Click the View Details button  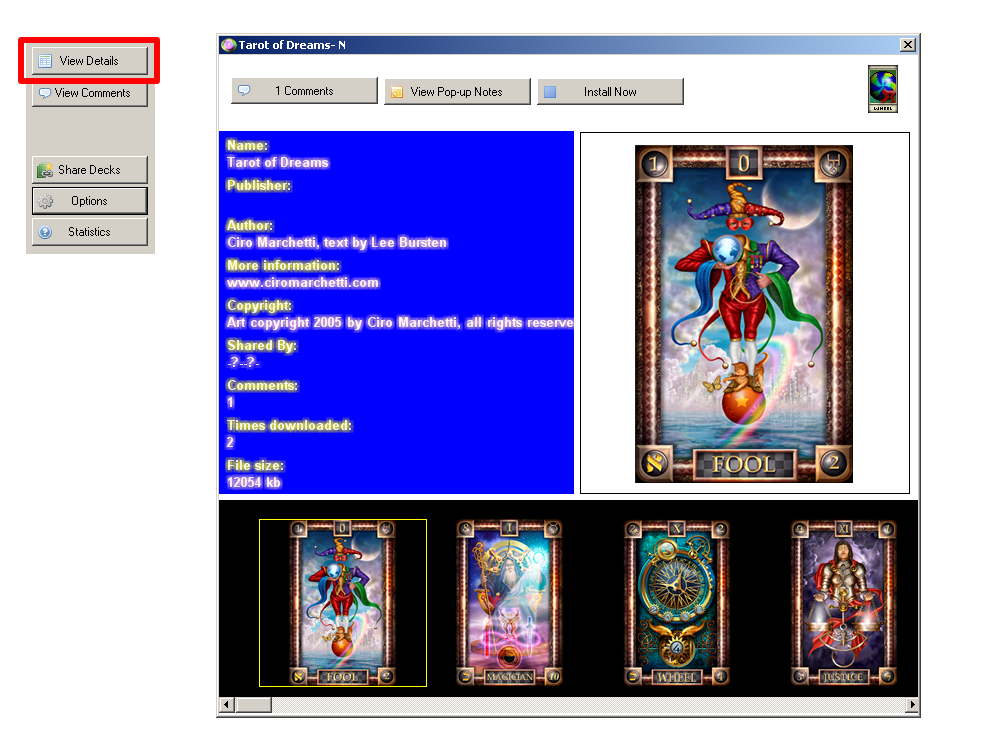click(x=90, y=61)
